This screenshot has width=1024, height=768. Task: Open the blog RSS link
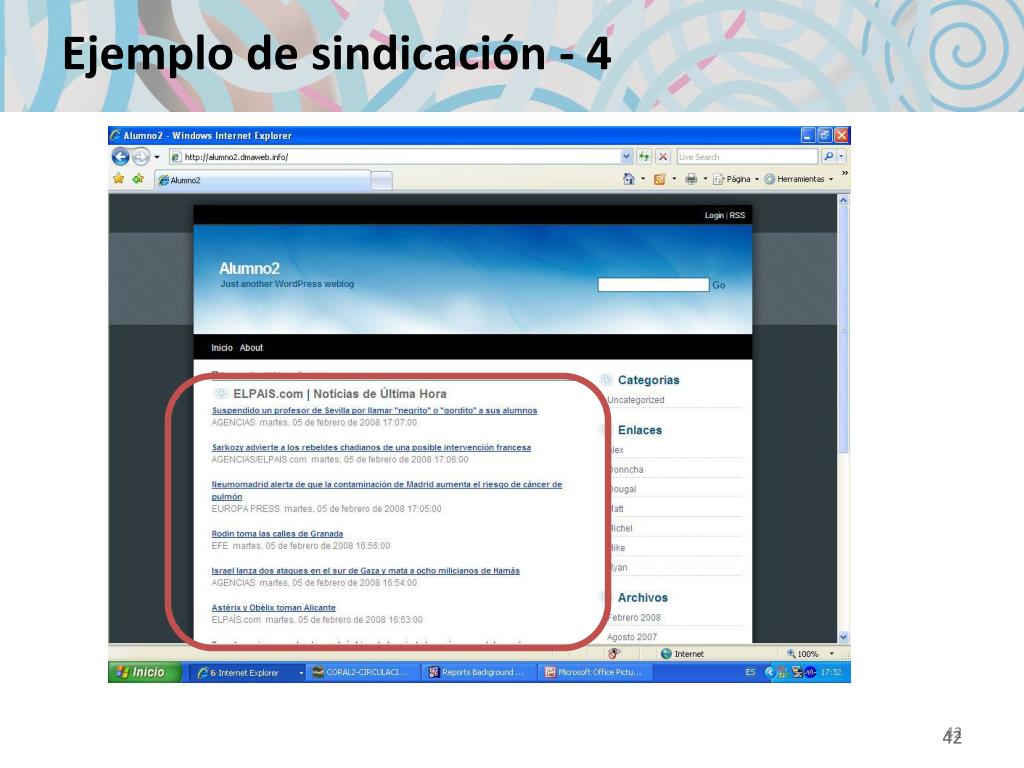click(x=737, y=216)
